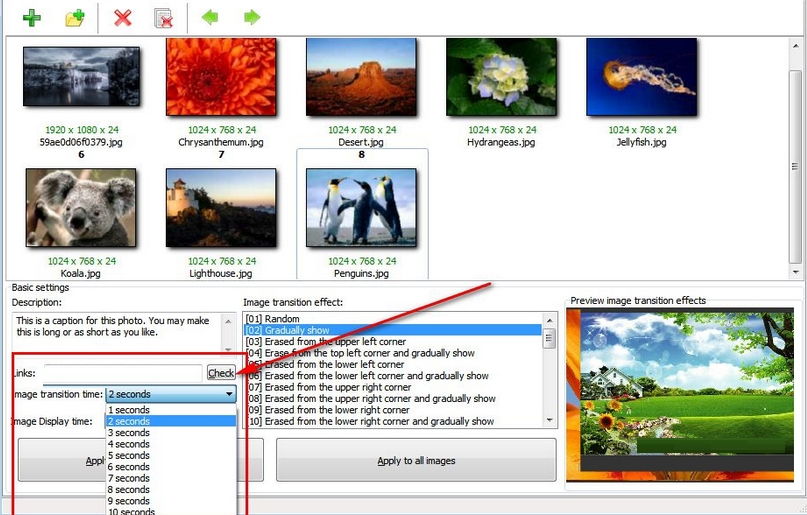
Task: Click the image gallery scroll down arrow
Action: point(795,272)
